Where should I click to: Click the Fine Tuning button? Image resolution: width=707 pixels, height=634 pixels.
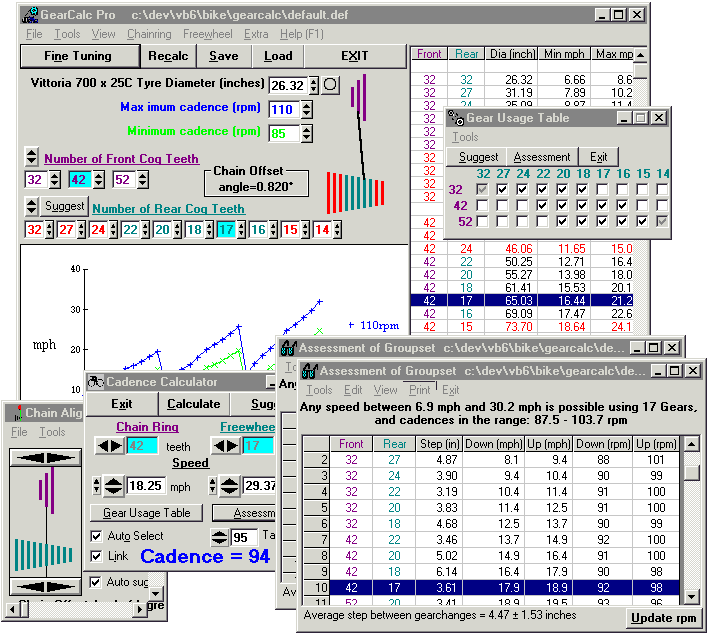pyautogui.click(x=78, y=56)
